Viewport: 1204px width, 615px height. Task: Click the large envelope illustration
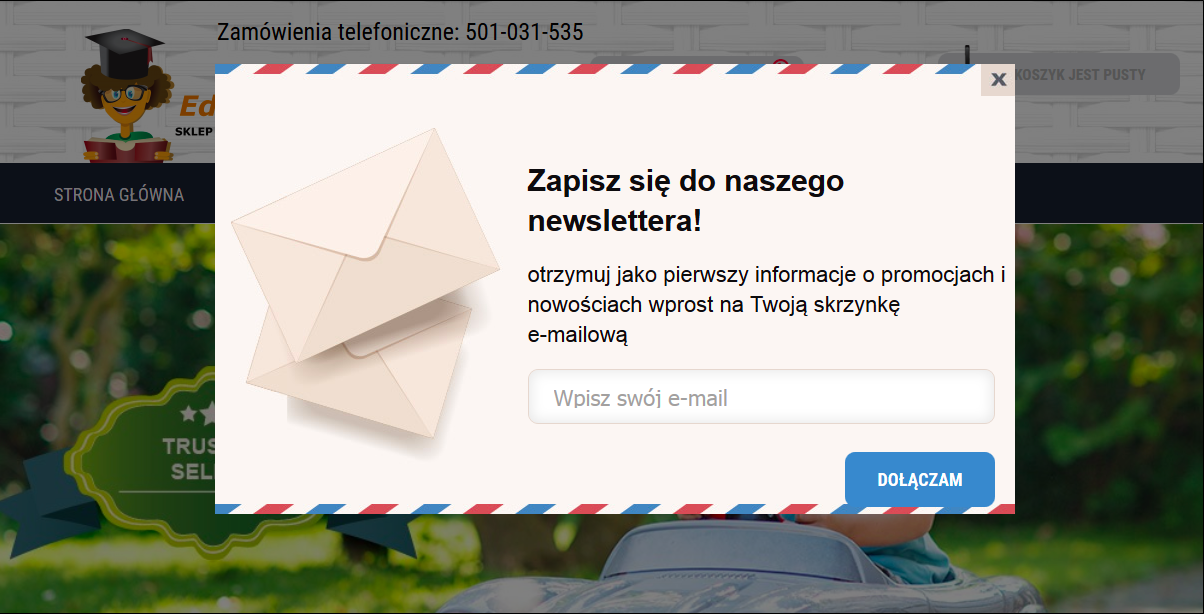366,245
